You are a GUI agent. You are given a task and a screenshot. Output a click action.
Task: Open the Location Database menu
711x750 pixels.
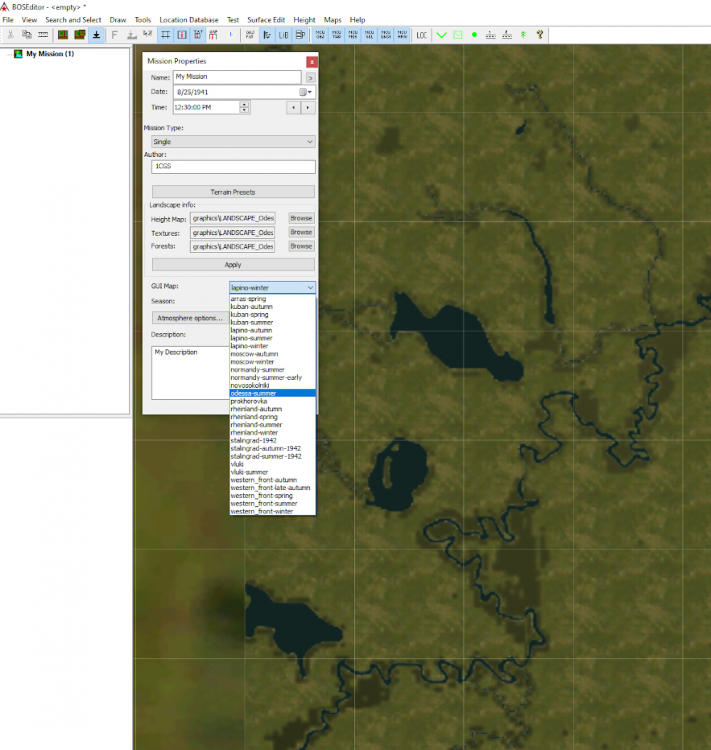189,20
